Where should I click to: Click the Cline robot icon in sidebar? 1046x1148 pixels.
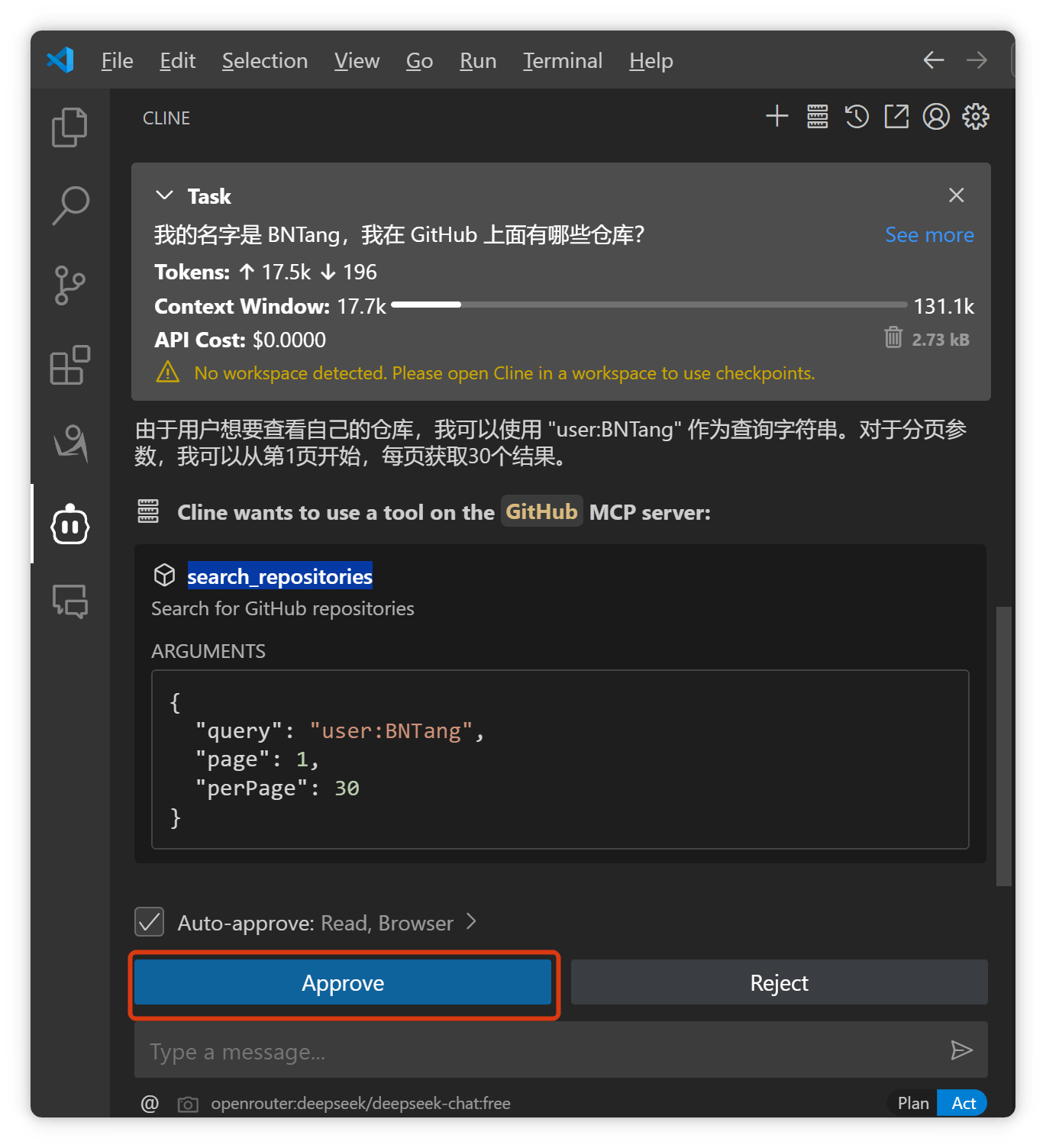click(x=69, y=524)
